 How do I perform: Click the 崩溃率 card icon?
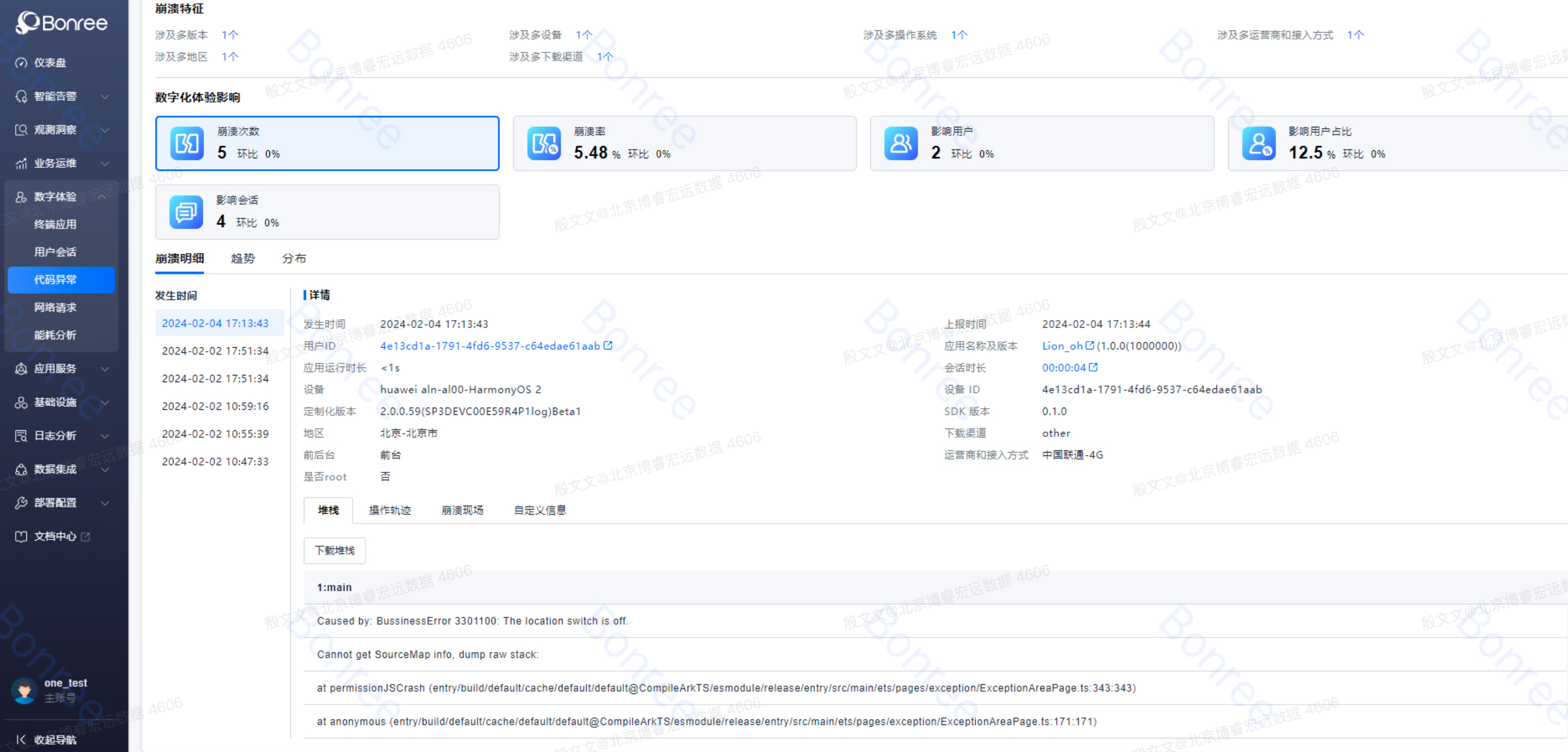(543, 144)
